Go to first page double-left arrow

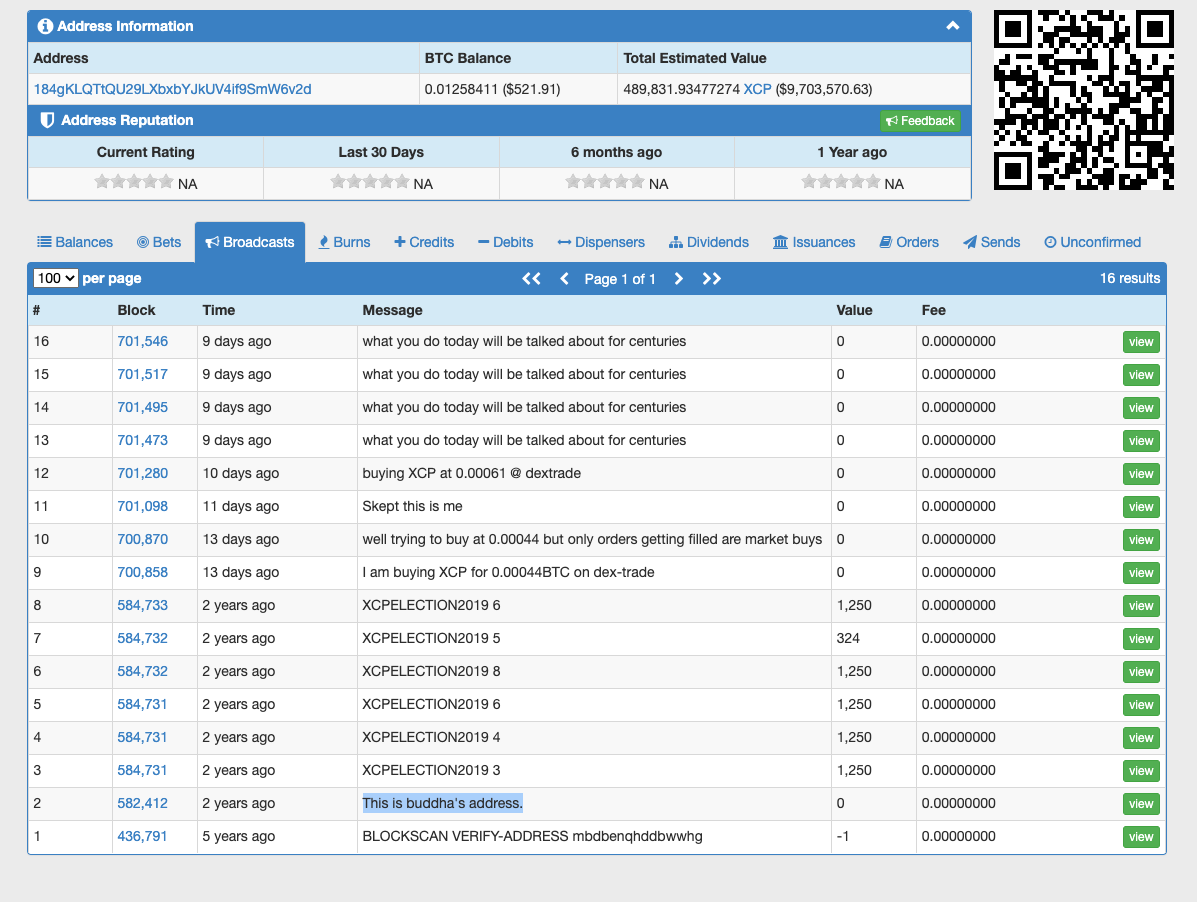pos(531,279)
